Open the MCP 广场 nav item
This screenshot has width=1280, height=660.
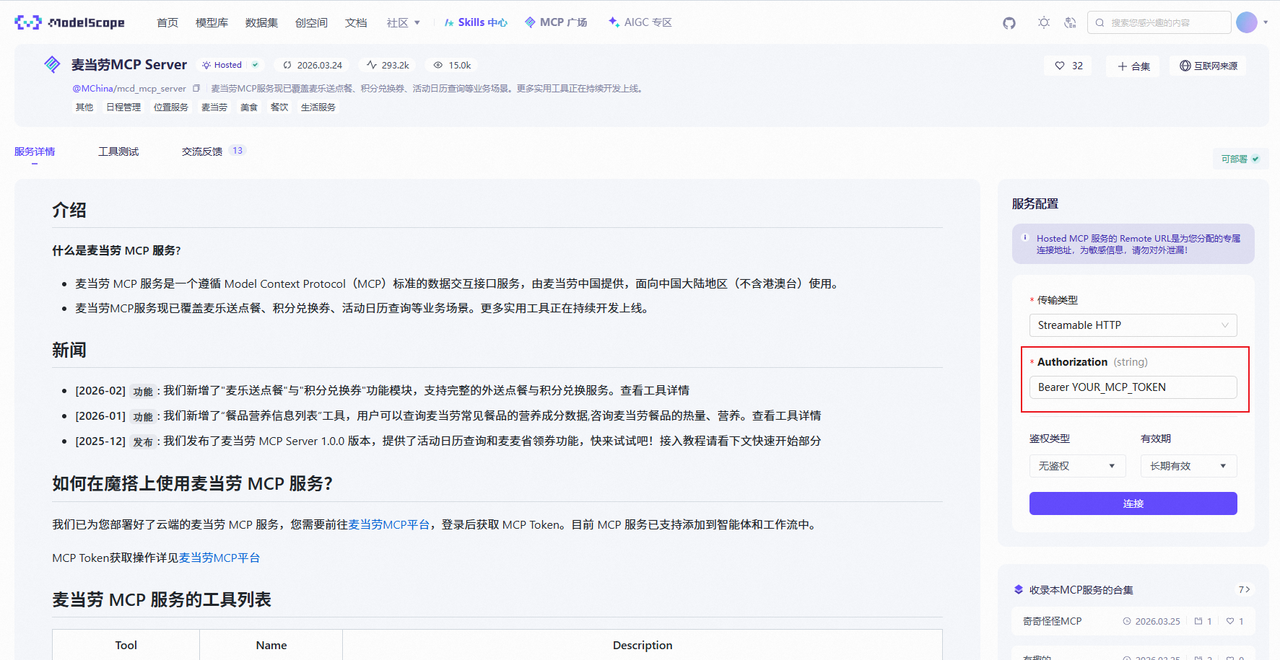click(x=556, y=22)
